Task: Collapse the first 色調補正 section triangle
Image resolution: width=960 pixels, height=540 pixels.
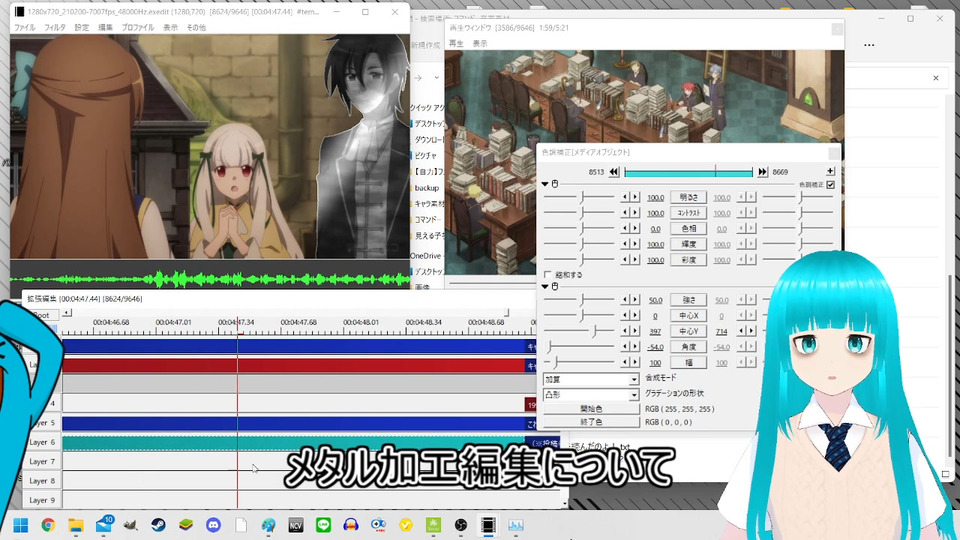Action: point(545,184)
